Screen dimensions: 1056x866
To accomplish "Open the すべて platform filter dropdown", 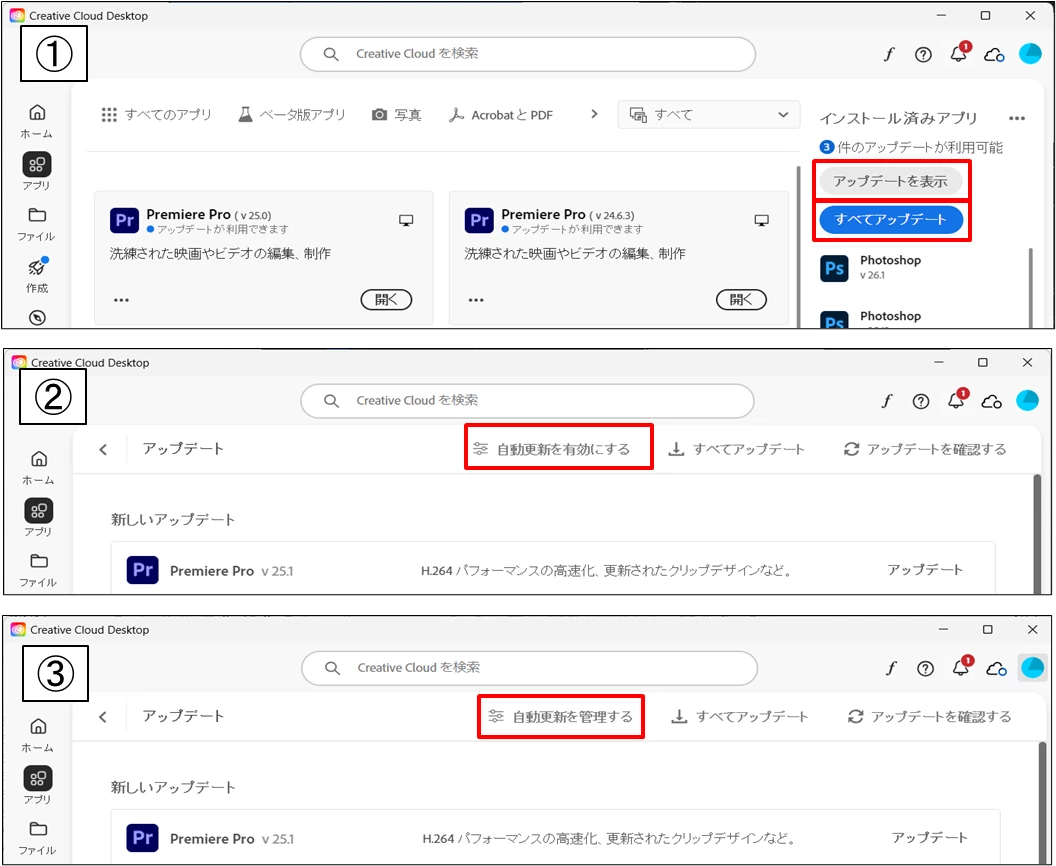I will [708, 114].
